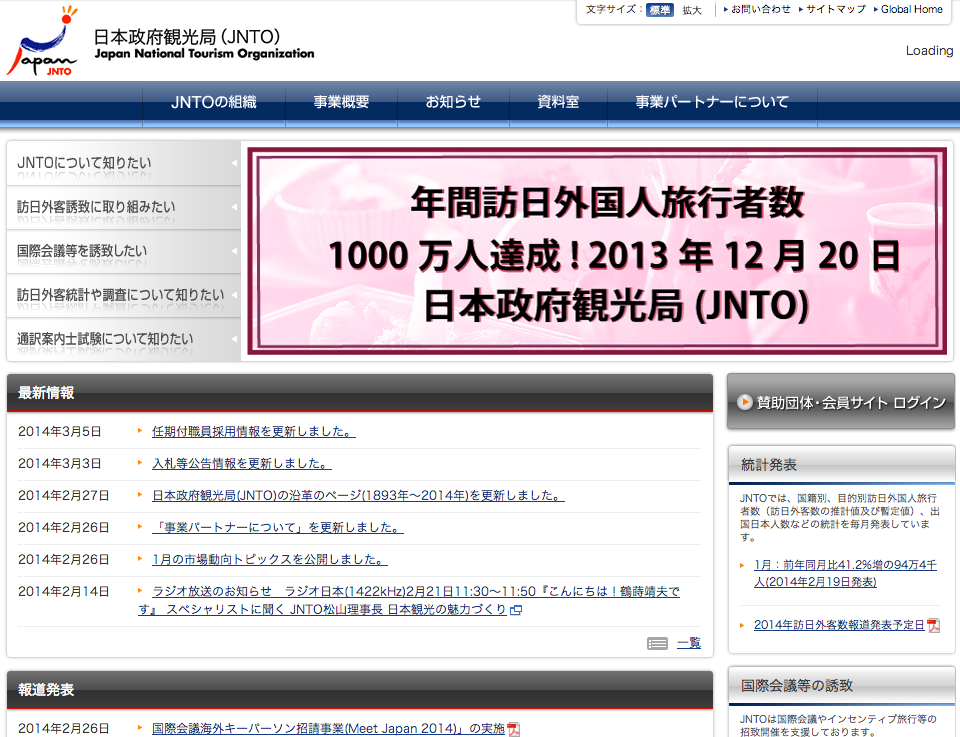960x737 pixels.
Task: Click date 2014年3月5日
Action: [59, 432]
